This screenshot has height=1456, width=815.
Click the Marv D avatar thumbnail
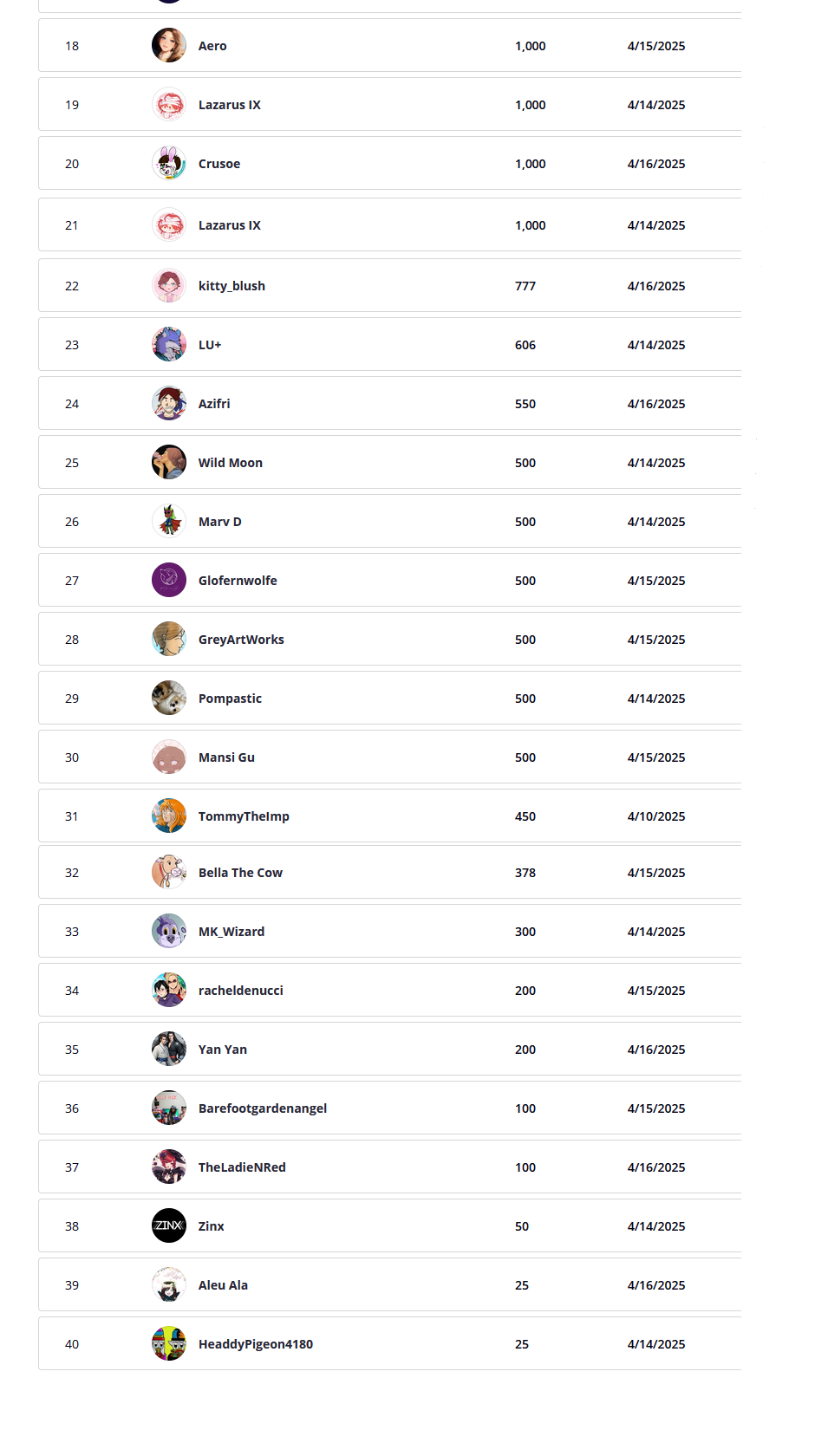point(169,522)
